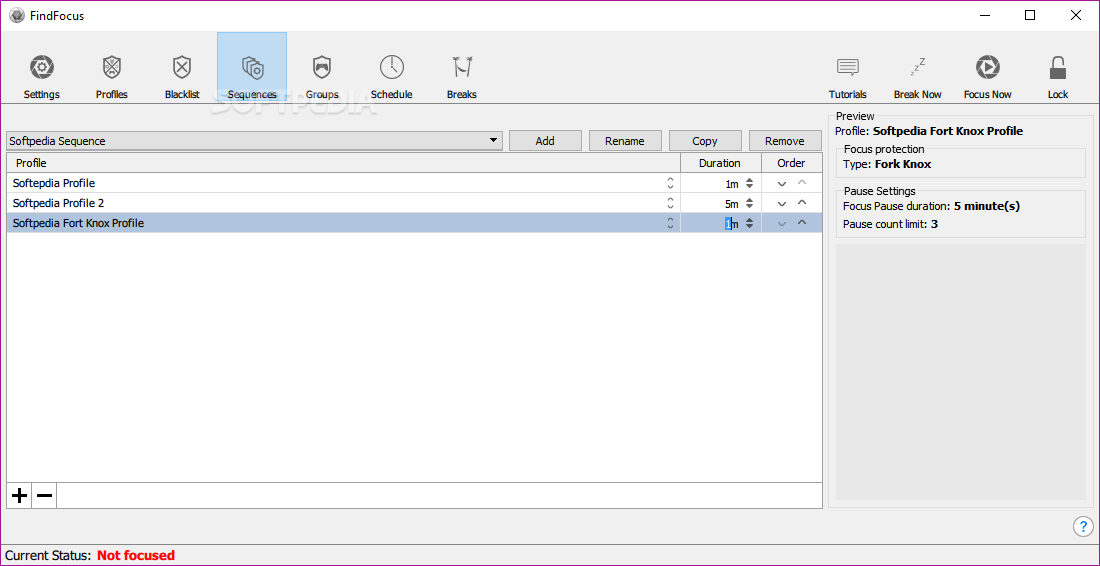The width and height of the screenshot is (1100, 566).
Task: Move Softpedia Fort Knox Profile row up
Action: click(802, 223)
